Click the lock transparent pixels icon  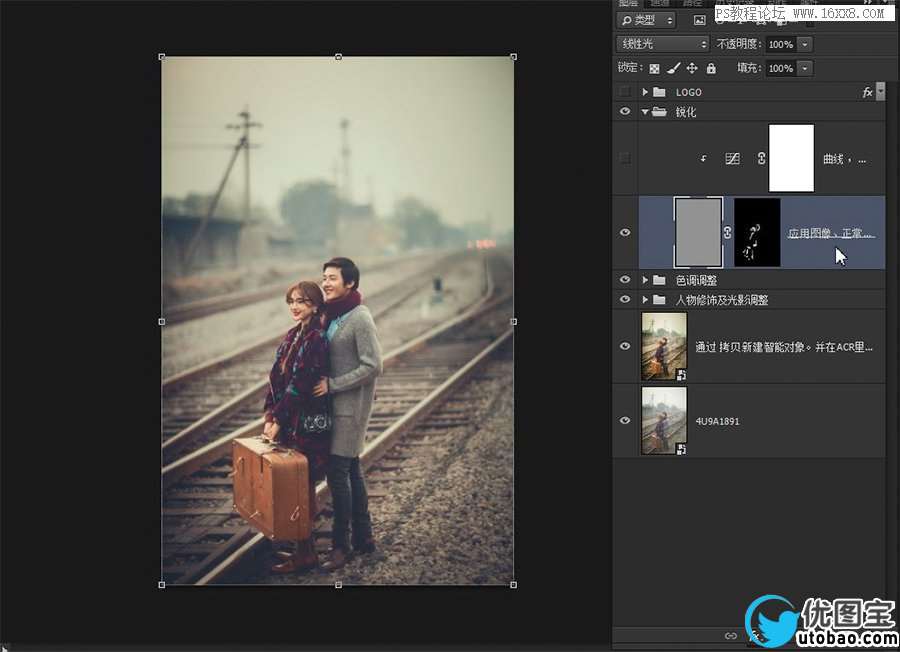point(654,69)
